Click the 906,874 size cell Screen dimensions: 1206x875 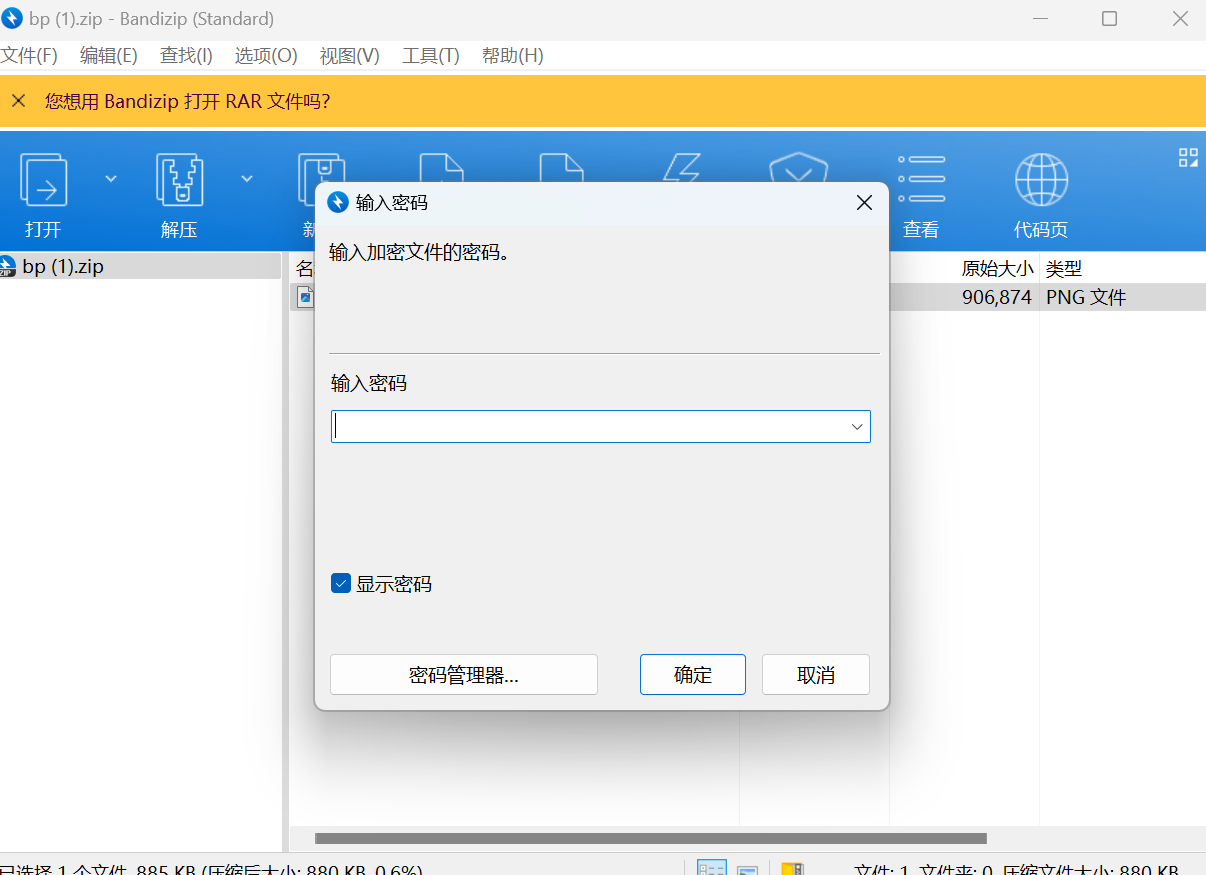pos(997,297)
